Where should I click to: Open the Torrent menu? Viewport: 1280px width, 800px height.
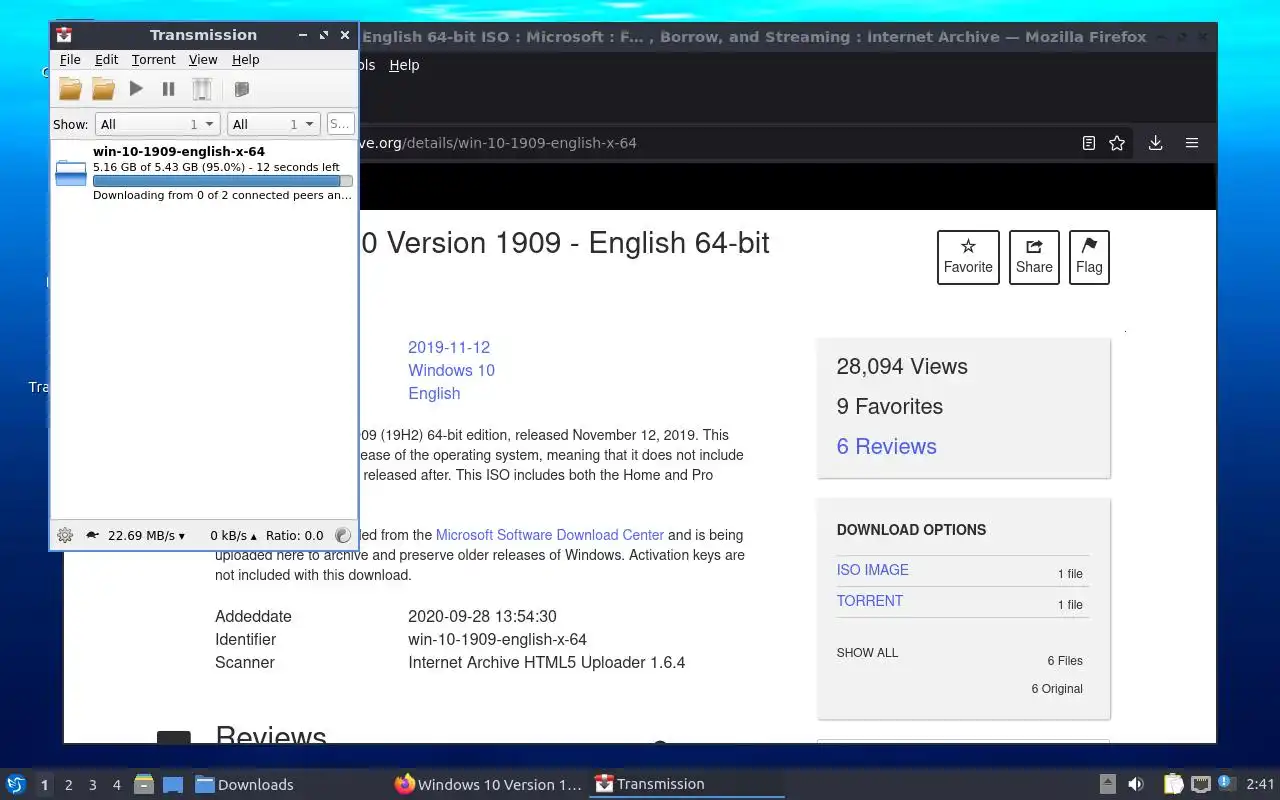point(153,60)
